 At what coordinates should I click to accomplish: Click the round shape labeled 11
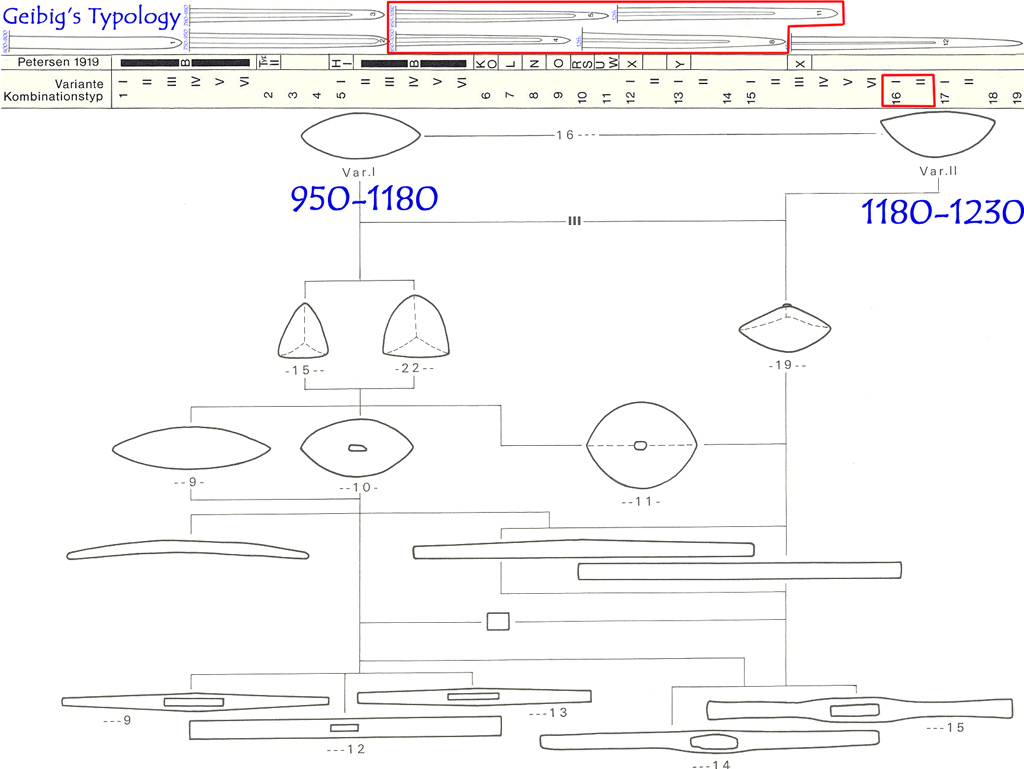pyautogui.click(x=640, y=444)
